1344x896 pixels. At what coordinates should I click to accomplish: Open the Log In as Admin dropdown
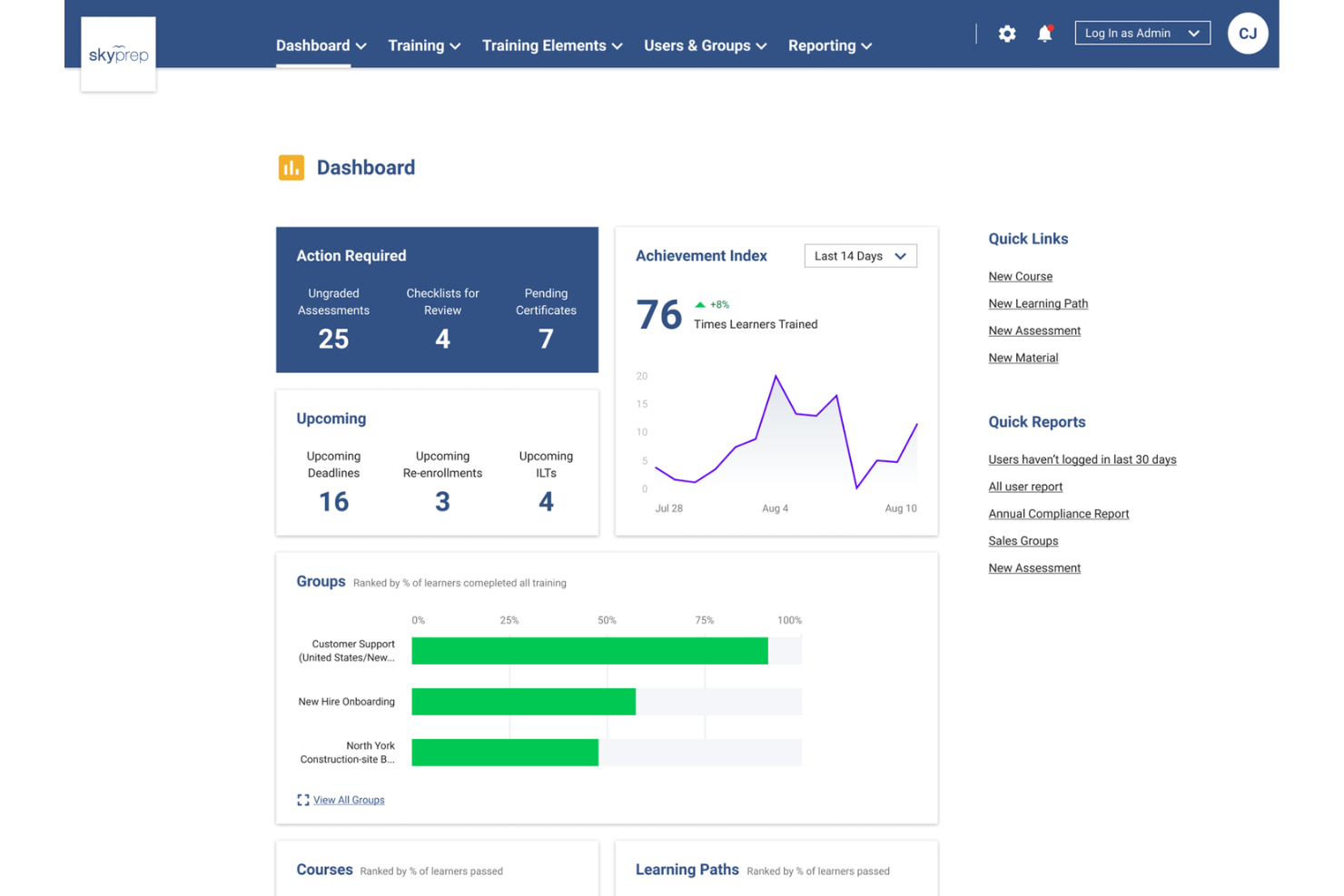click(x=1141, y=32)
